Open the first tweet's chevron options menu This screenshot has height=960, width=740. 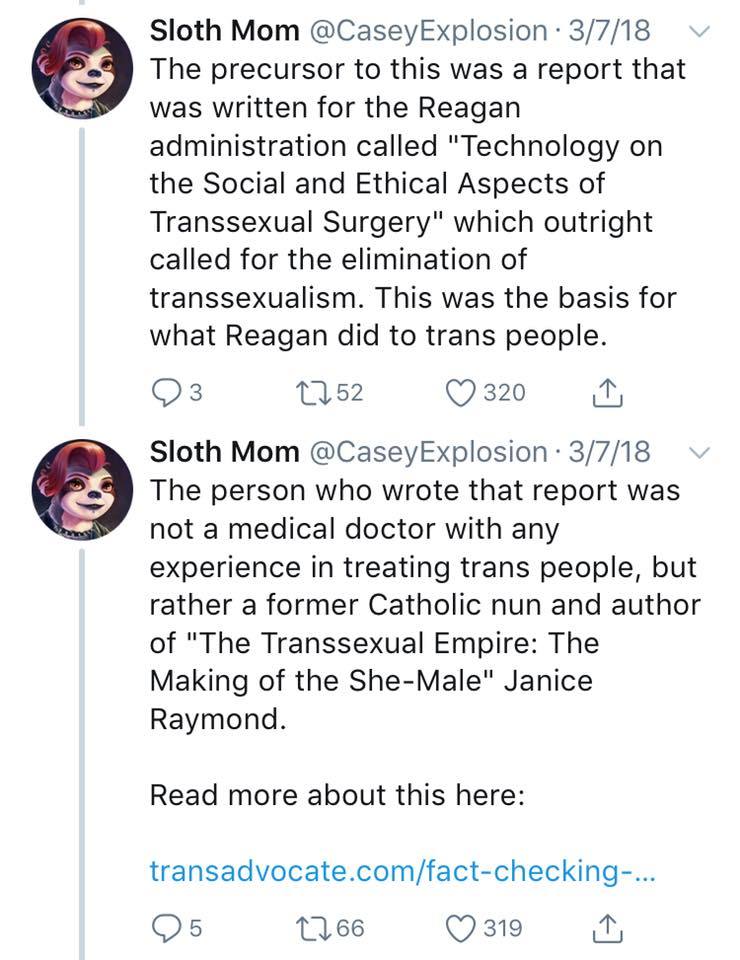(x=701, y=32)
